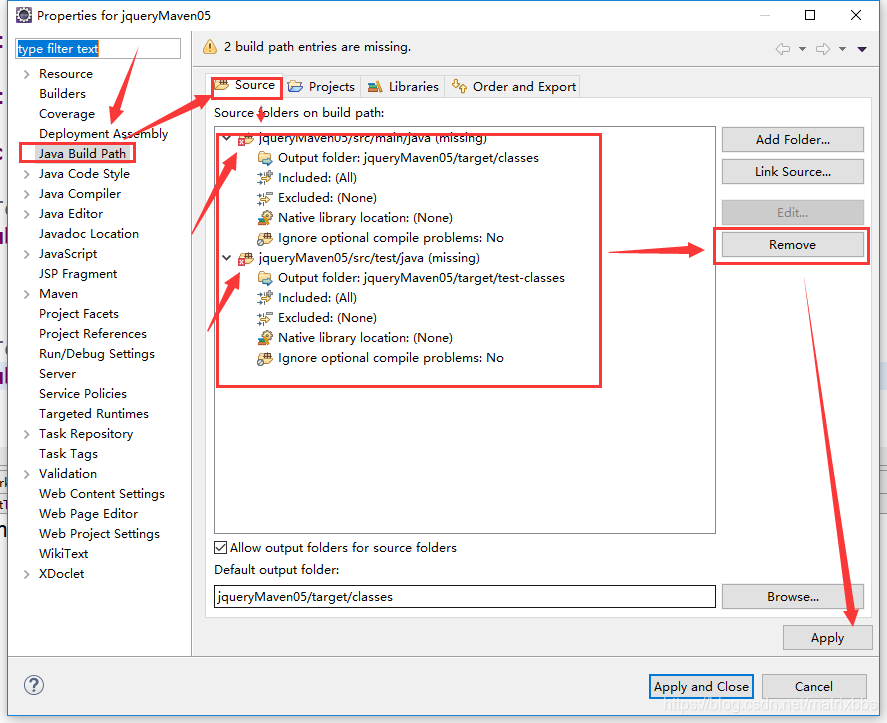This screenshot has width=887, height=723.
Task: Switch to the Order and Export tab
Action: coord(514,87)
